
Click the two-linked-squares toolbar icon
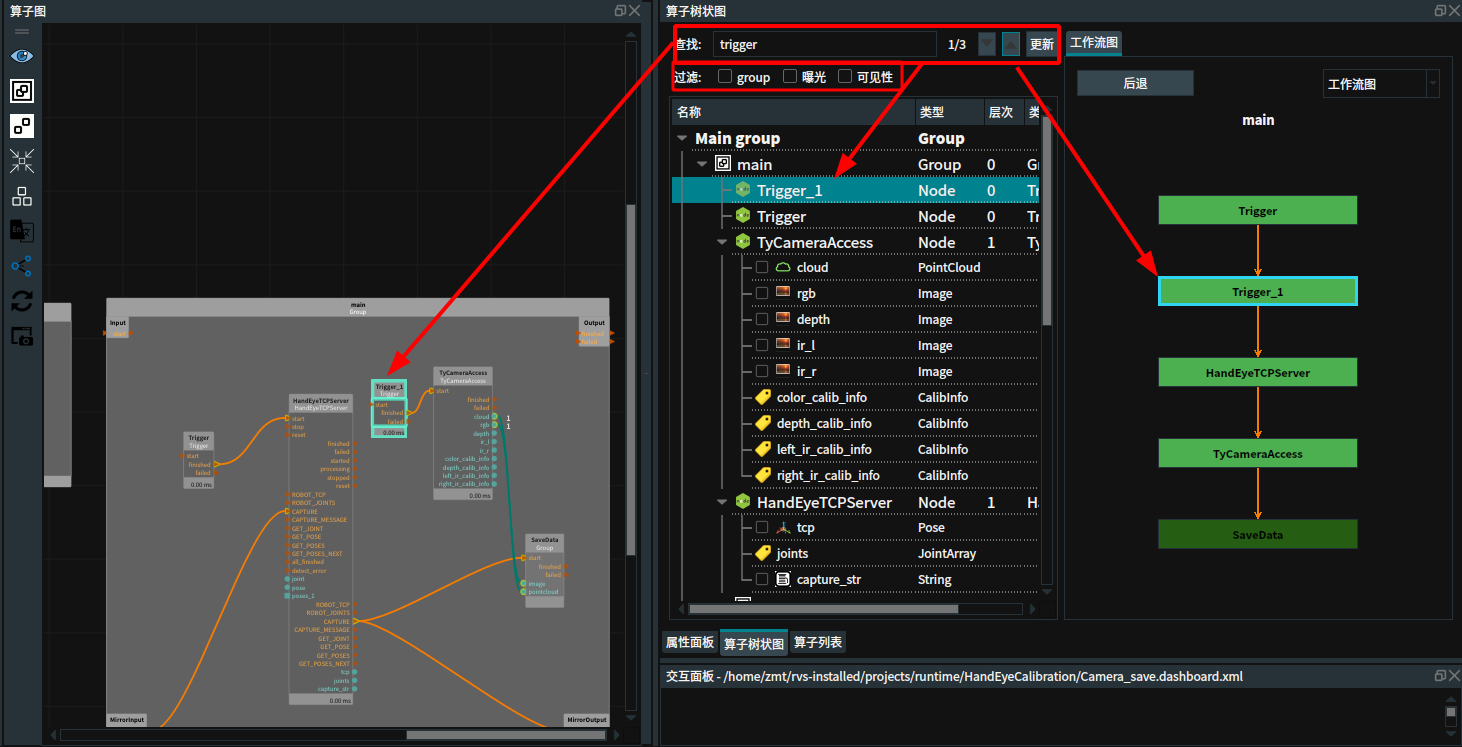(x=22, y=126)
